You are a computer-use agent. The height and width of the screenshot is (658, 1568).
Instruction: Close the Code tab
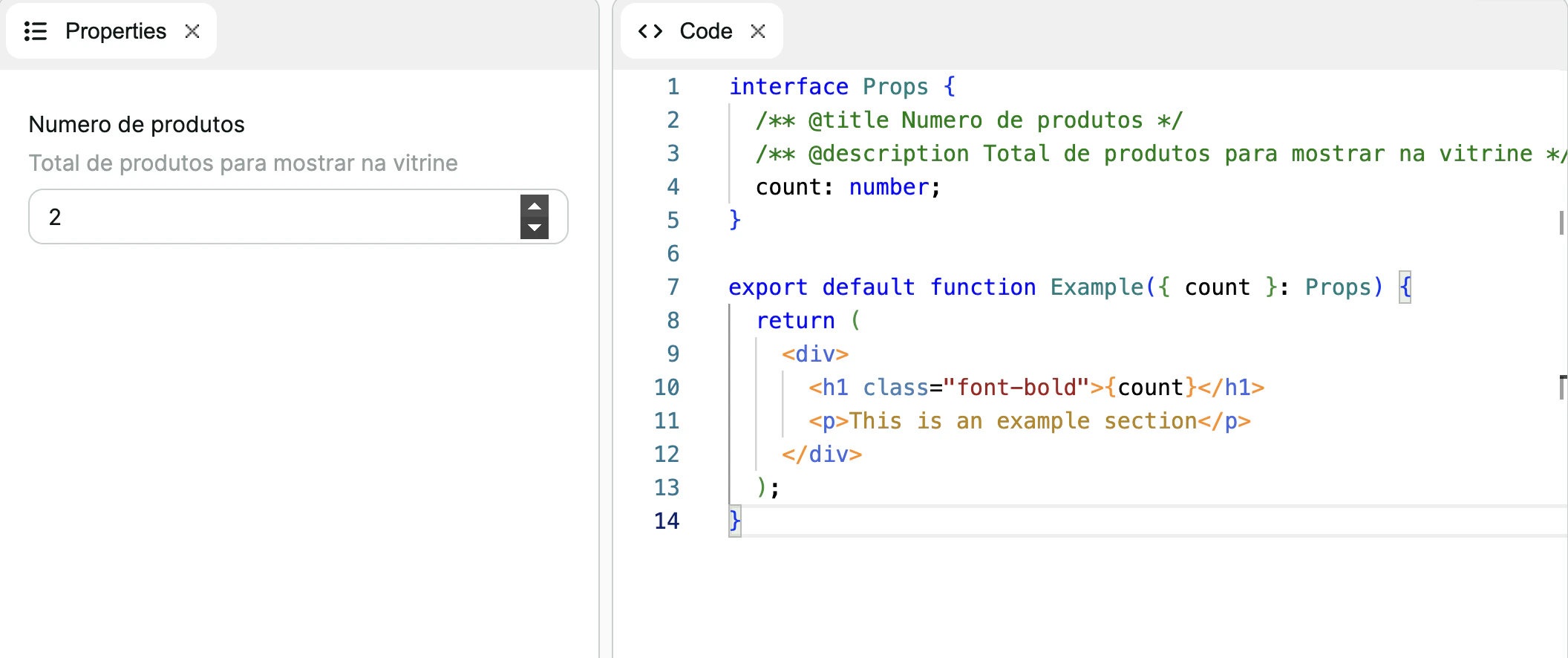click(758, 31)
